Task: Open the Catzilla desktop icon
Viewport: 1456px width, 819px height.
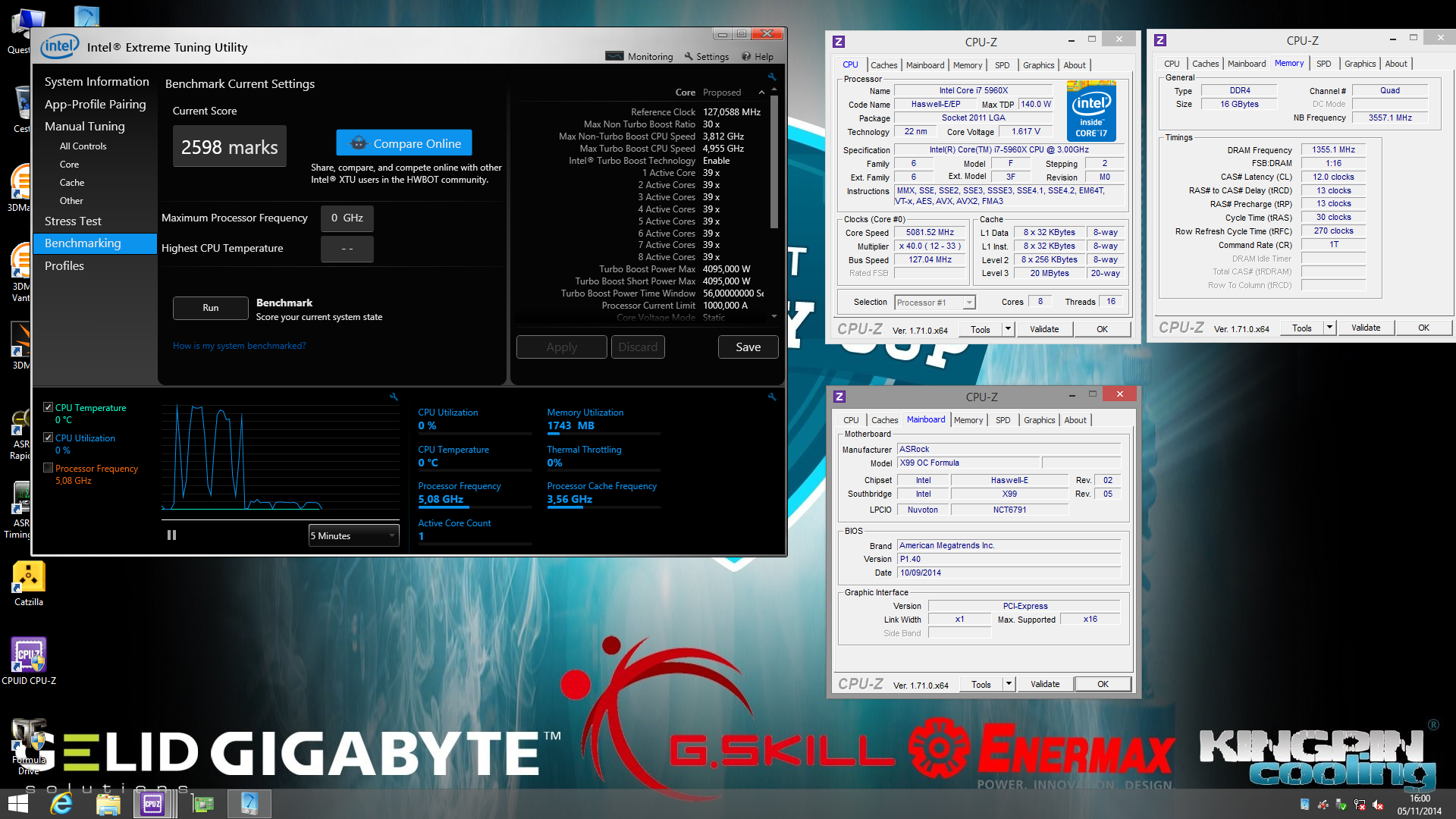Action: [29, 584]
